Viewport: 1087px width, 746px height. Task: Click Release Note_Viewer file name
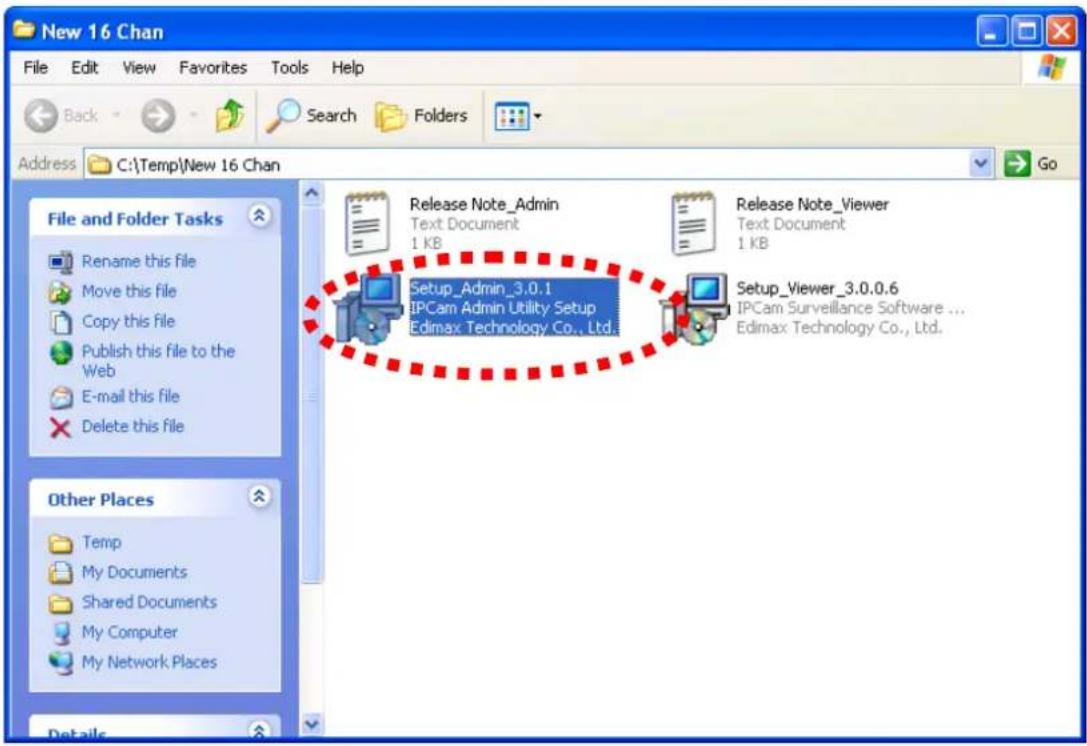point(812,205)
